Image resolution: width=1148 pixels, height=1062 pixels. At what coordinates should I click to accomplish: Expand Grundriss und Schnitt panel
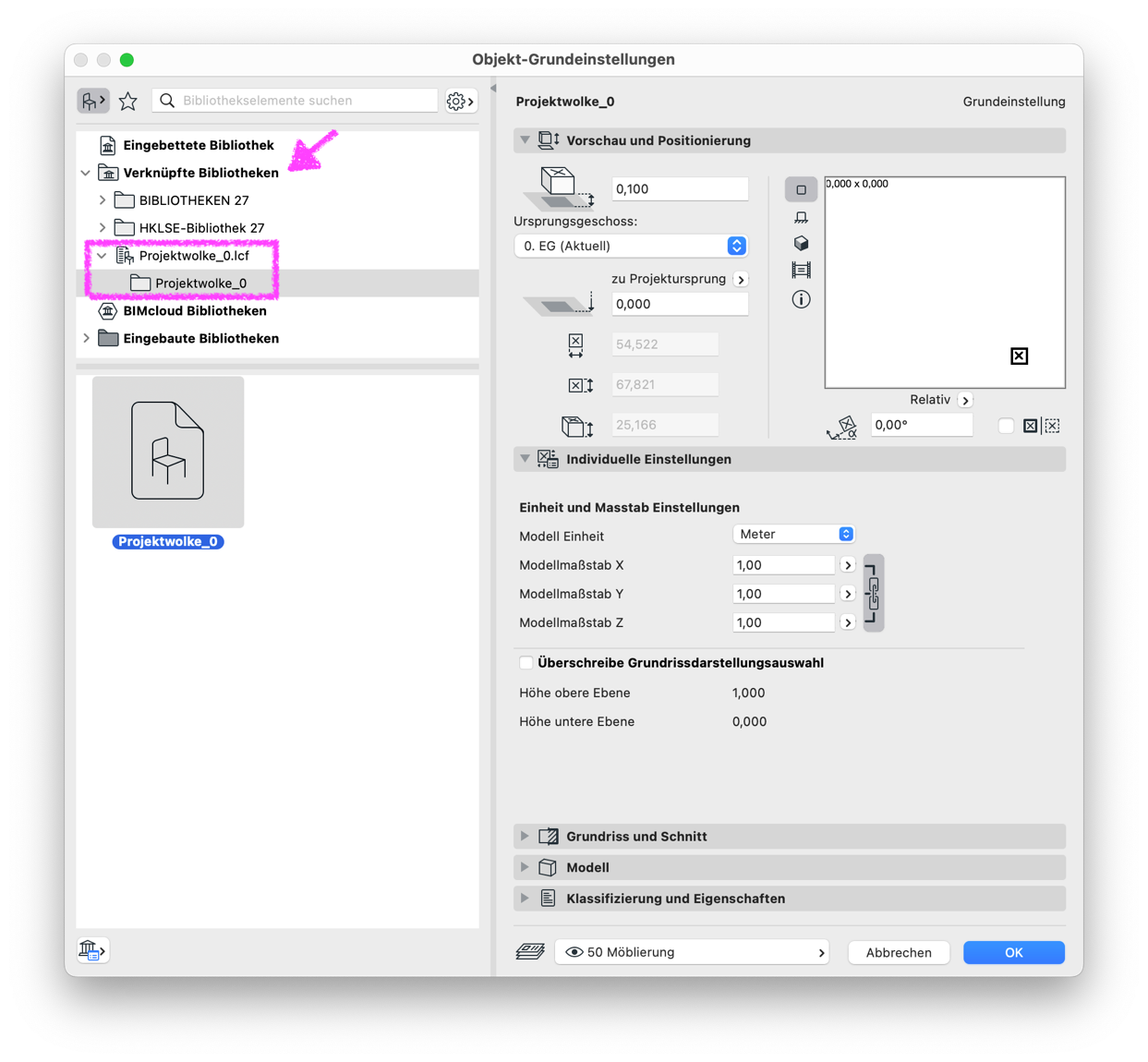click(525, 836)
